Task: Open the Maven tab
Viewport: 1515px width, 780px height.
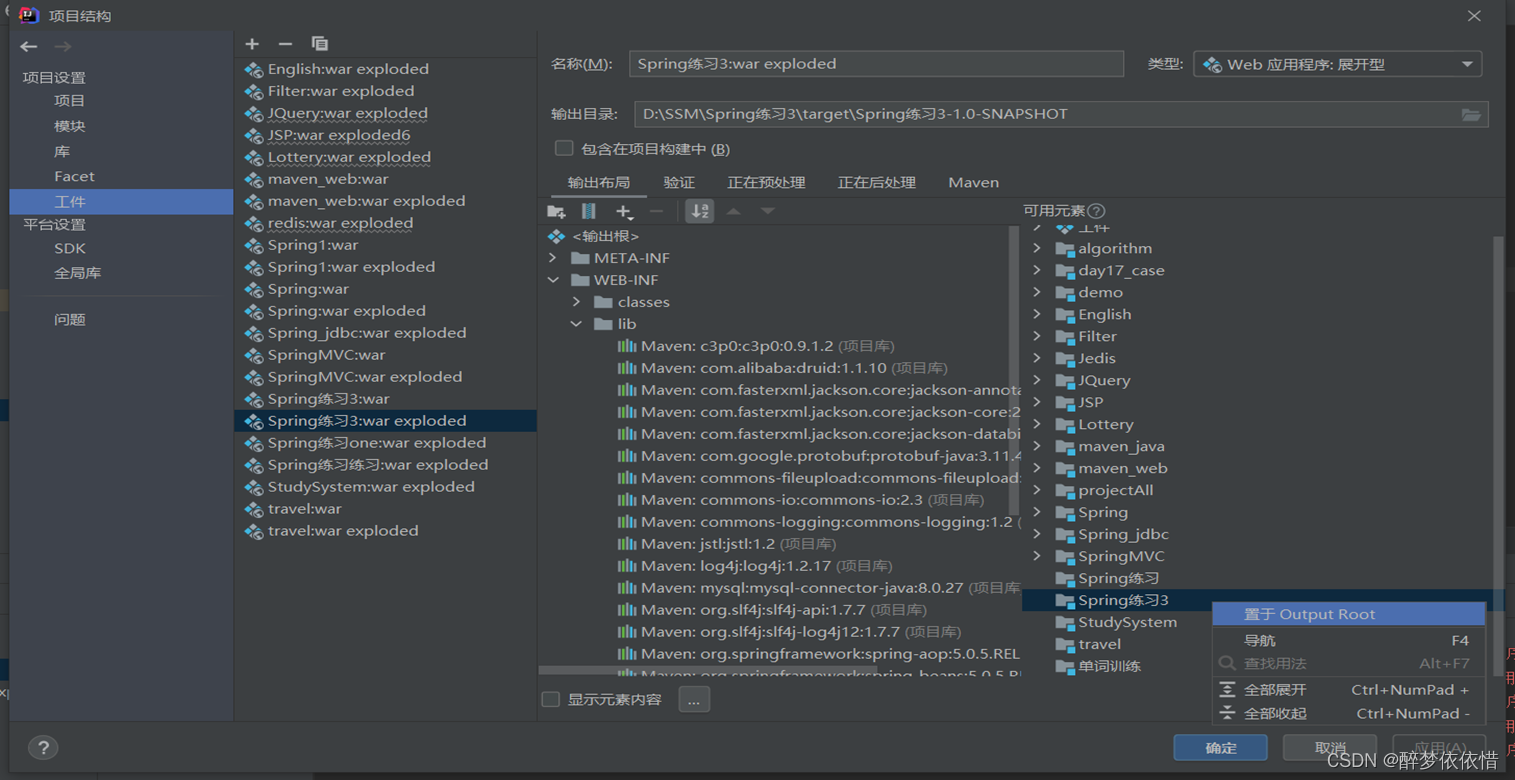Action: click(973, 182)
